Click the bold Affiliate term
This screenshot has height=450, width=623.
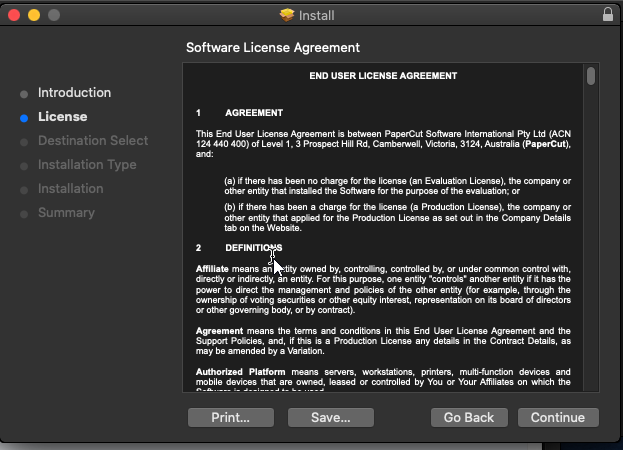click(x=212, y=269)
